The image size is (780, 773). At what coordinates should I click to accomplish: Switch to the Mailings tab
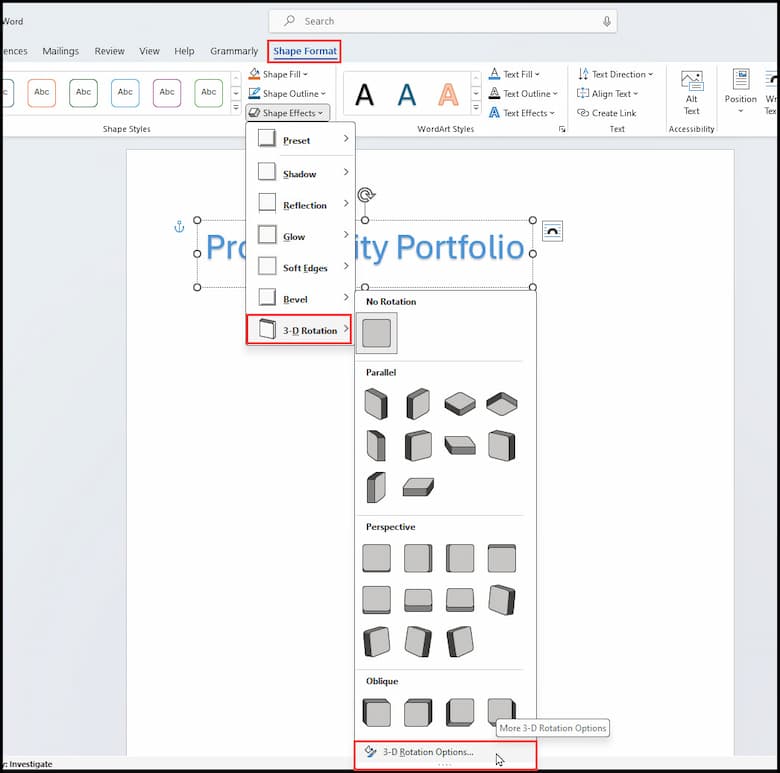pyautogui.click(x=61, y=51)
